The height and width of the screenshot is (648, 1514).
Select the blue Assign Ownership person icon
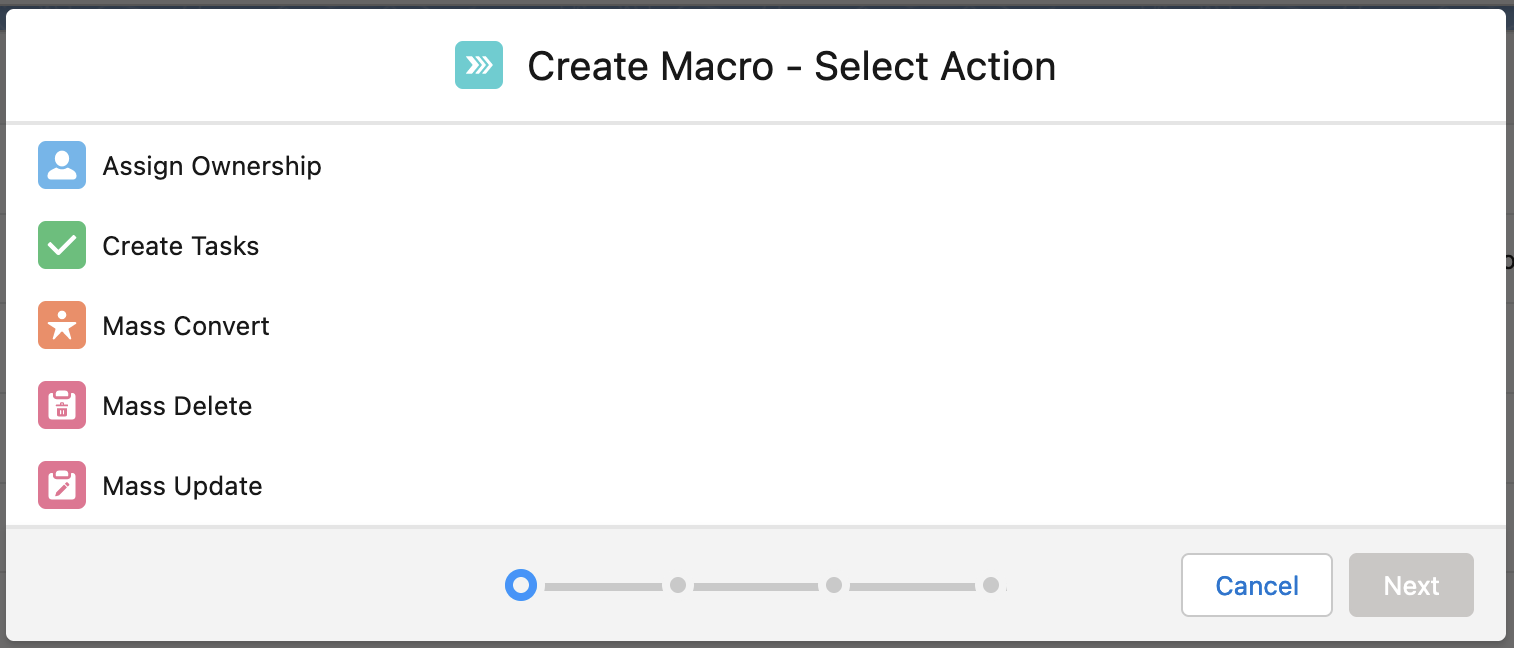[x=62, y=165]
